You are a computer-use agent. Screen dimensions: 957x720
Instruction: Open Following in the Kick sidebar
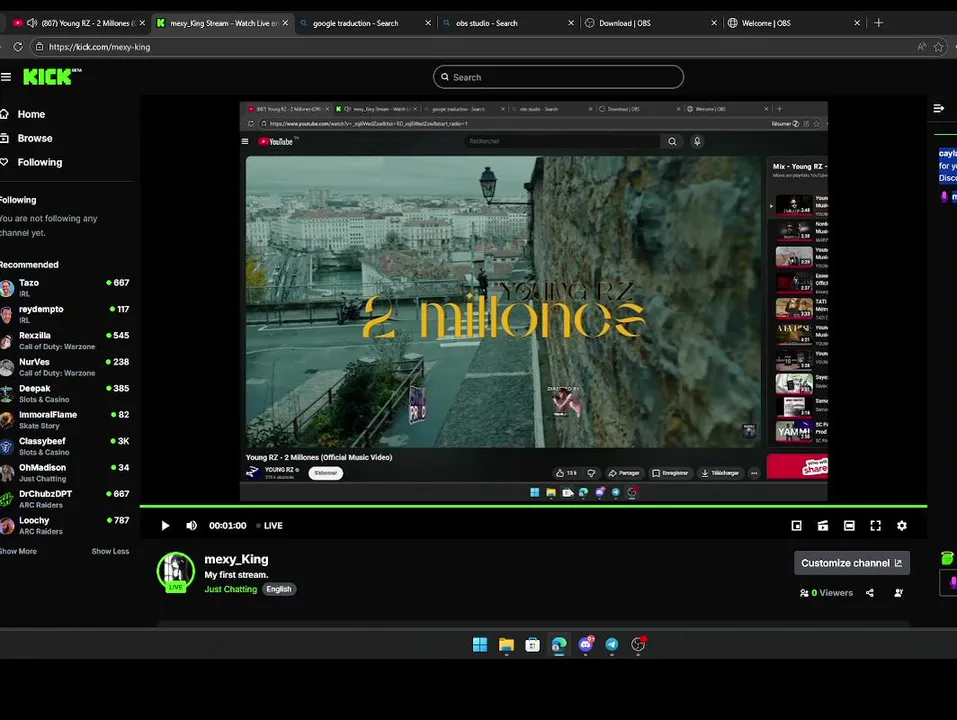point(40,162)
